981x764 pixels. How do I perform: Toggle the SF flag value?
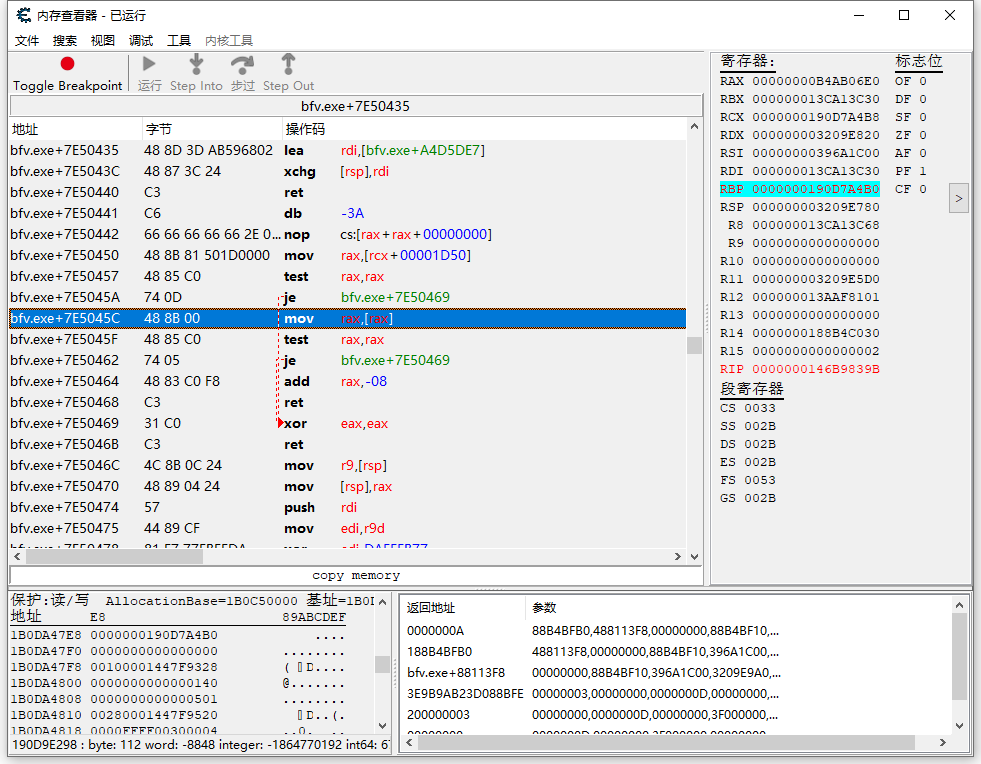pos(923,117)
